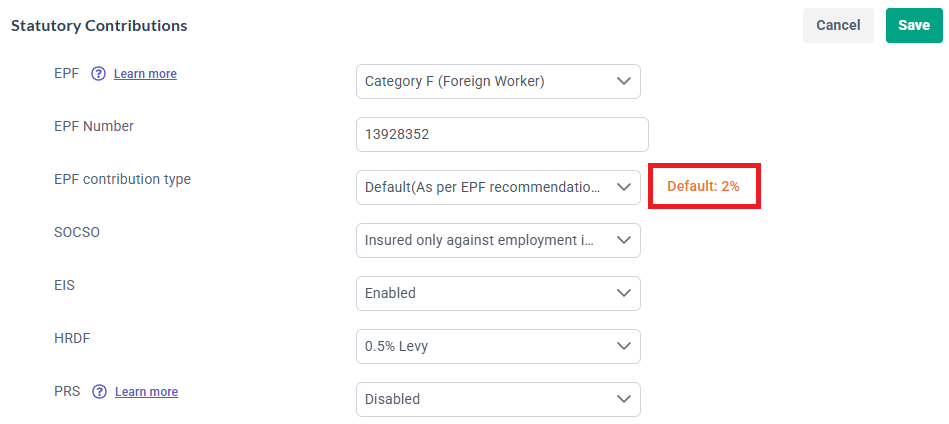Viewport: 949px width, 424px height.
Task: Click the help icon next to PRS
Action: click(99, 392)
